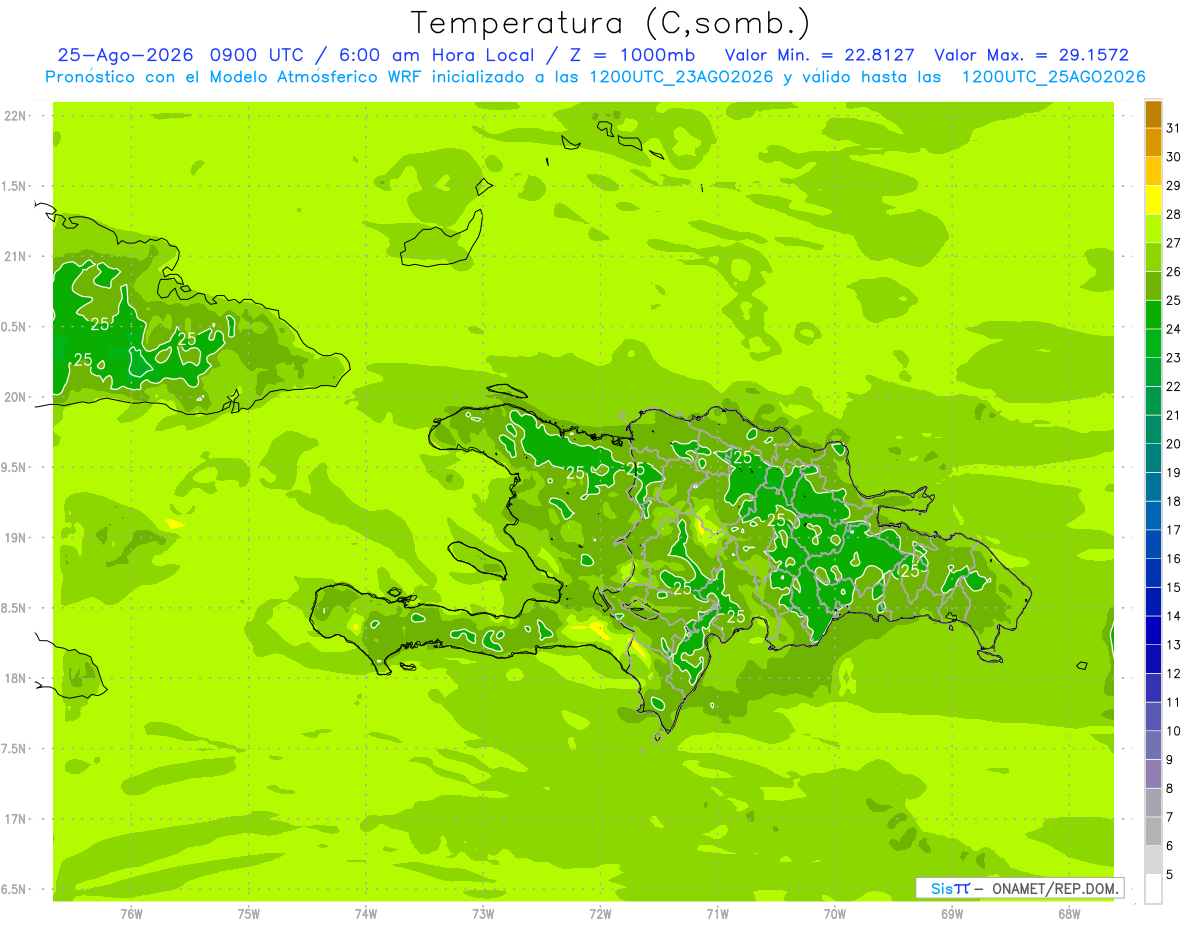Click the '76W' longitude axis label
Screen dimensions: 1200x927
[131, 914]
